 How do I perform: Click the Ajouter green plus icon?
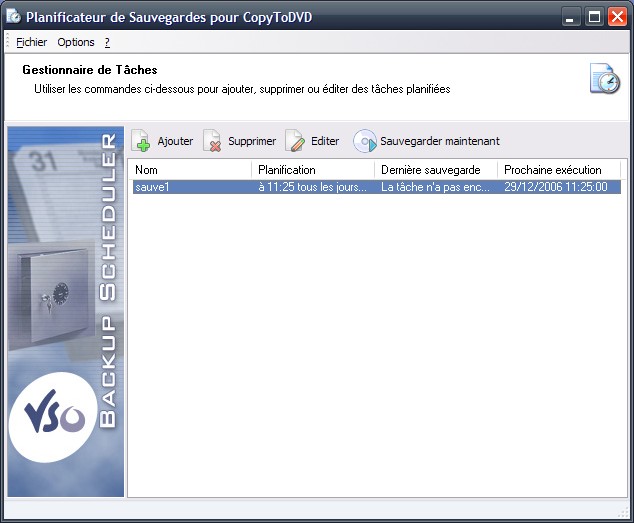click(x=142, y=141)
